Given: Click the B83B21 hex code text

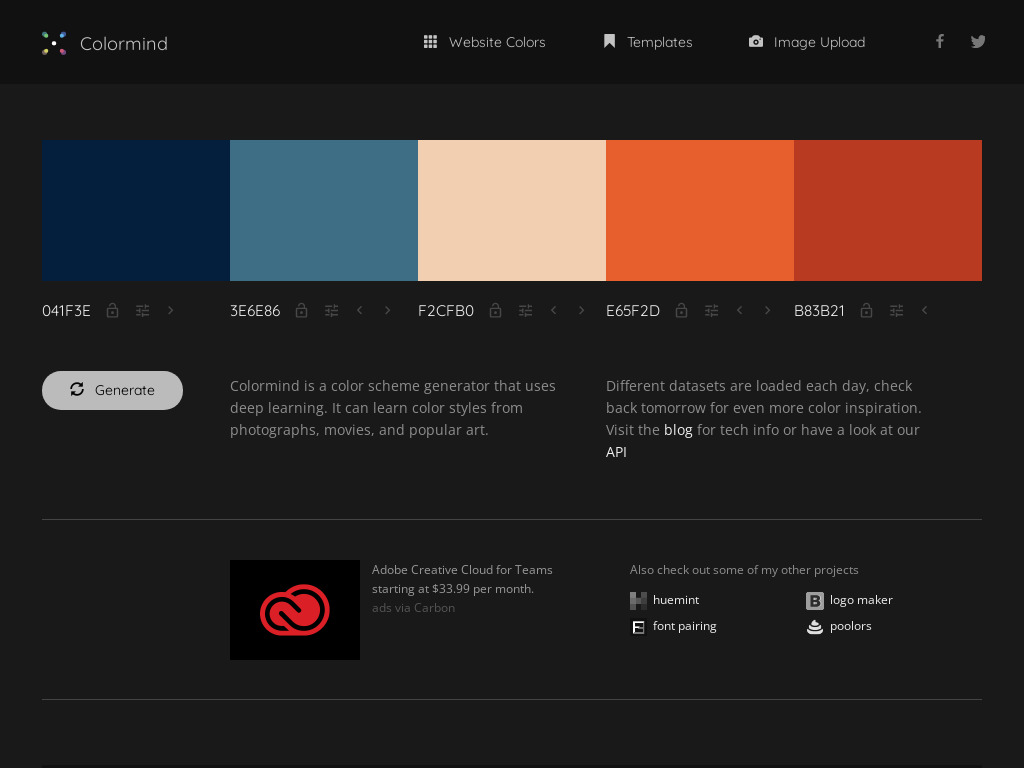Looking at the screenshot, I should click(x=819, y=311).
